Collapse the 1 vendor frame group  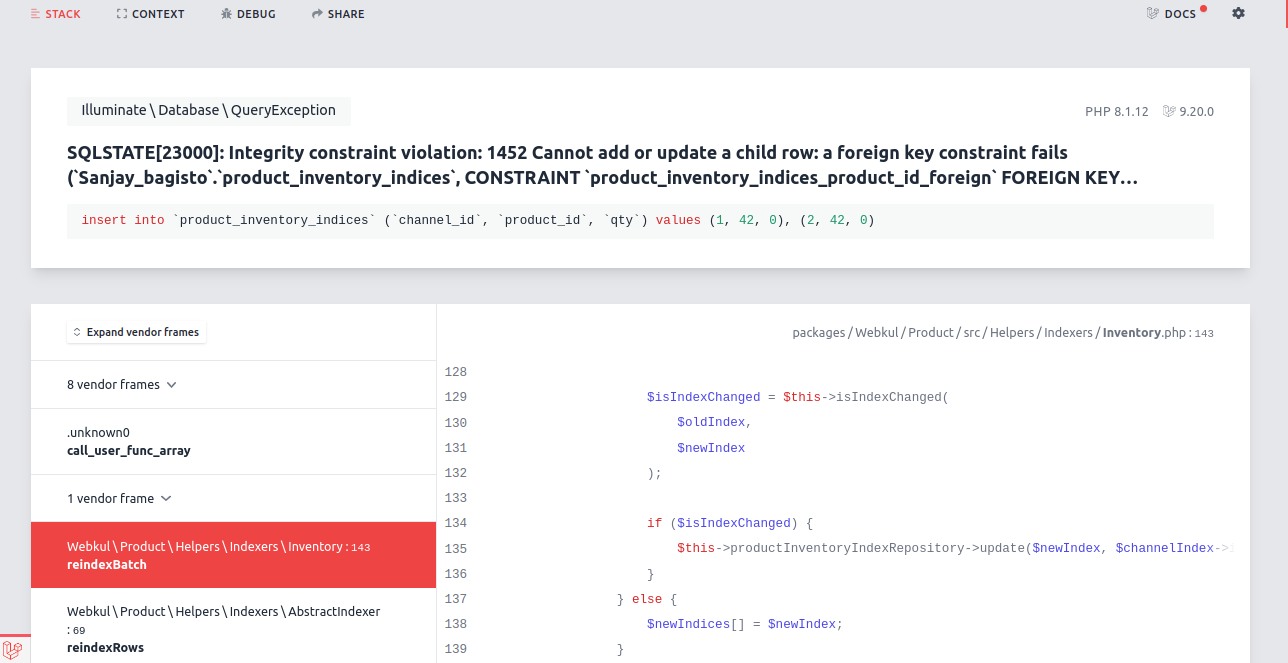click(116, 498)
